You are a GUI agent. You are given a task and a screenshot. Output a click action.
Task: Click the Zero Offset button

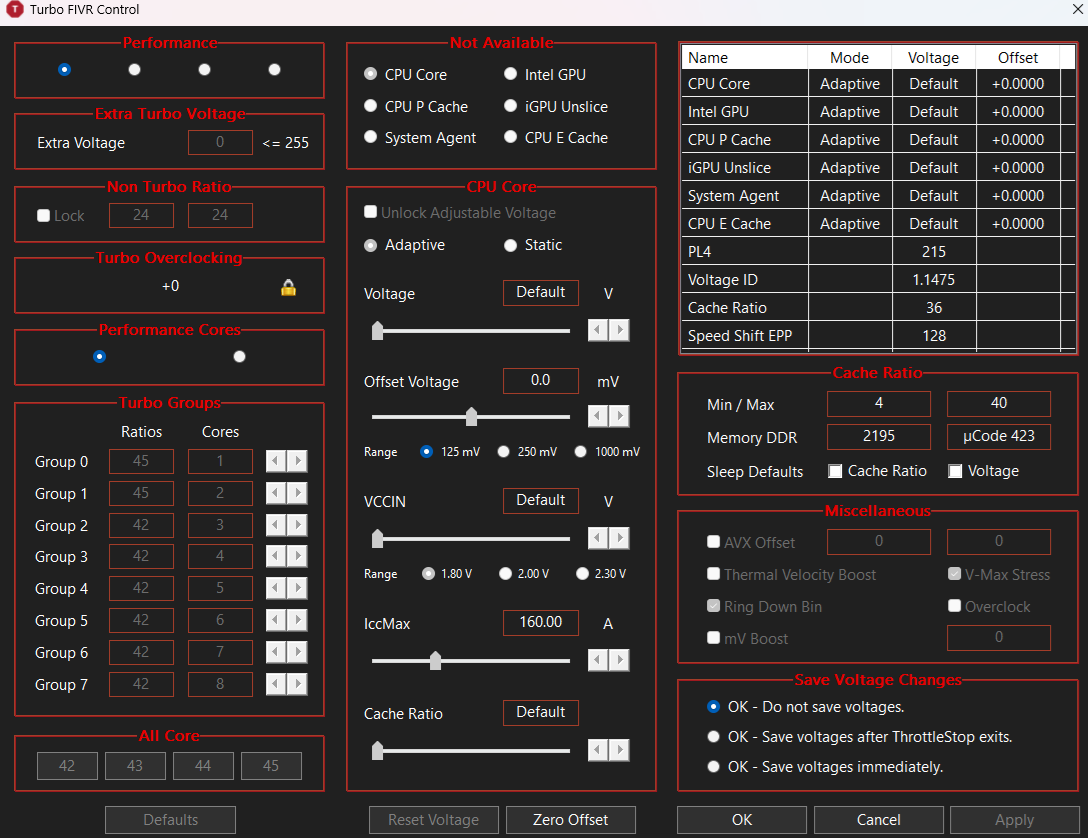pos(570,820)
